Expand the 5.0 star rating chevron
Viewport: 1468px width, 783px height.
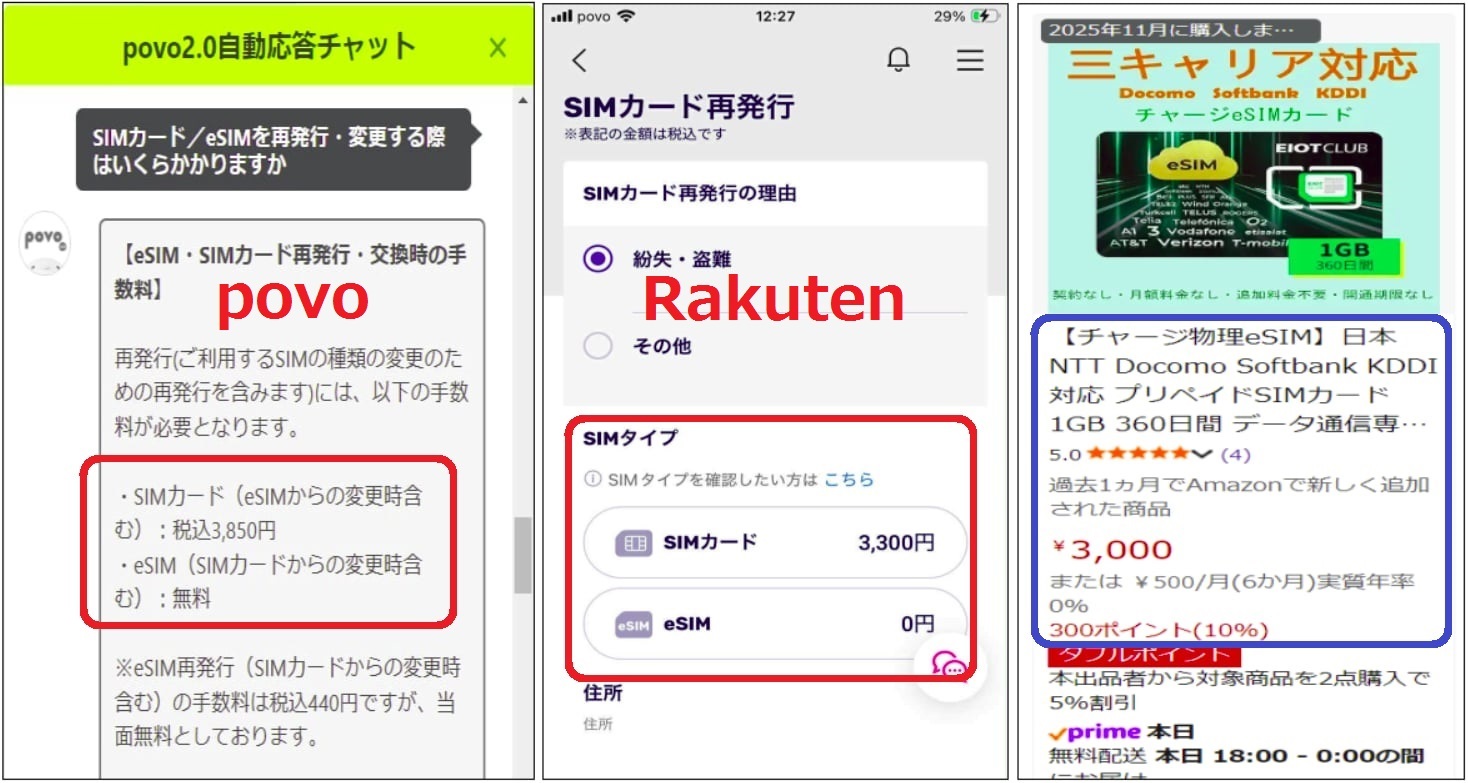click(x=1202, y=454)
